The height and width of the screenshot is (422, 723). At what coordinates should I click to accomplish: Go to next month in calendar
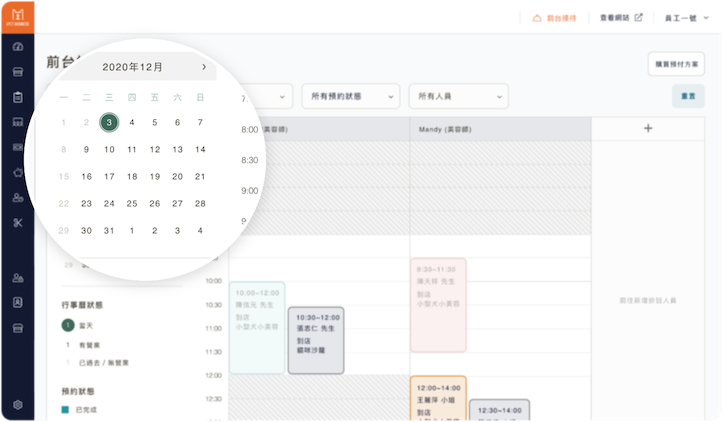tap(204, 67)
